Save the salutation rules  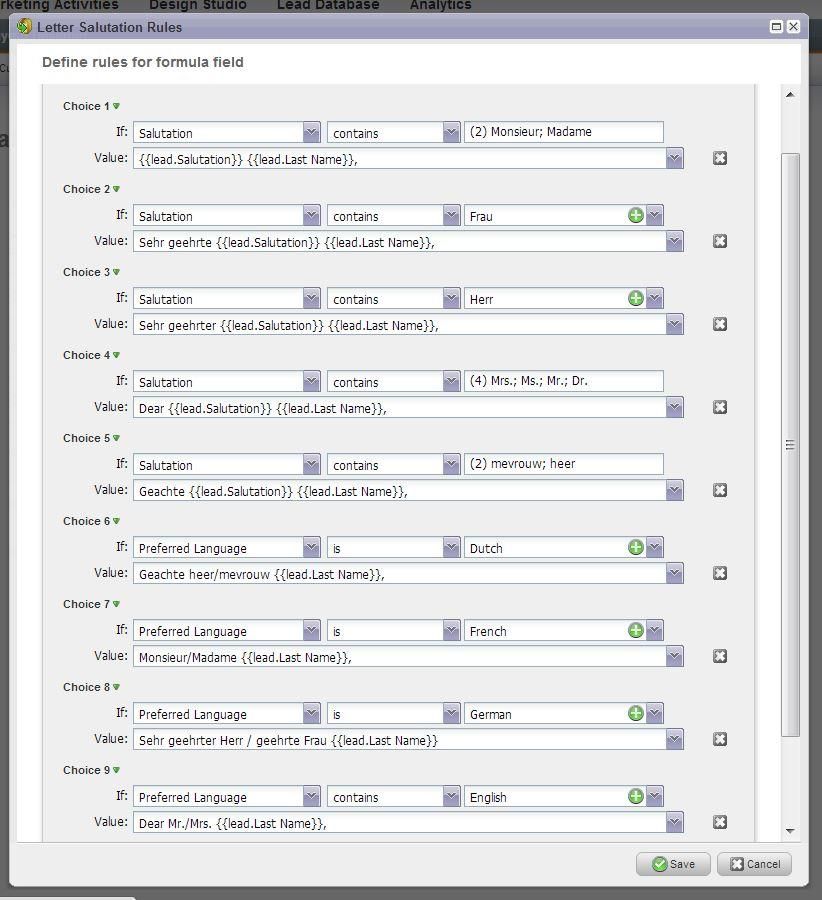[673, 864]
